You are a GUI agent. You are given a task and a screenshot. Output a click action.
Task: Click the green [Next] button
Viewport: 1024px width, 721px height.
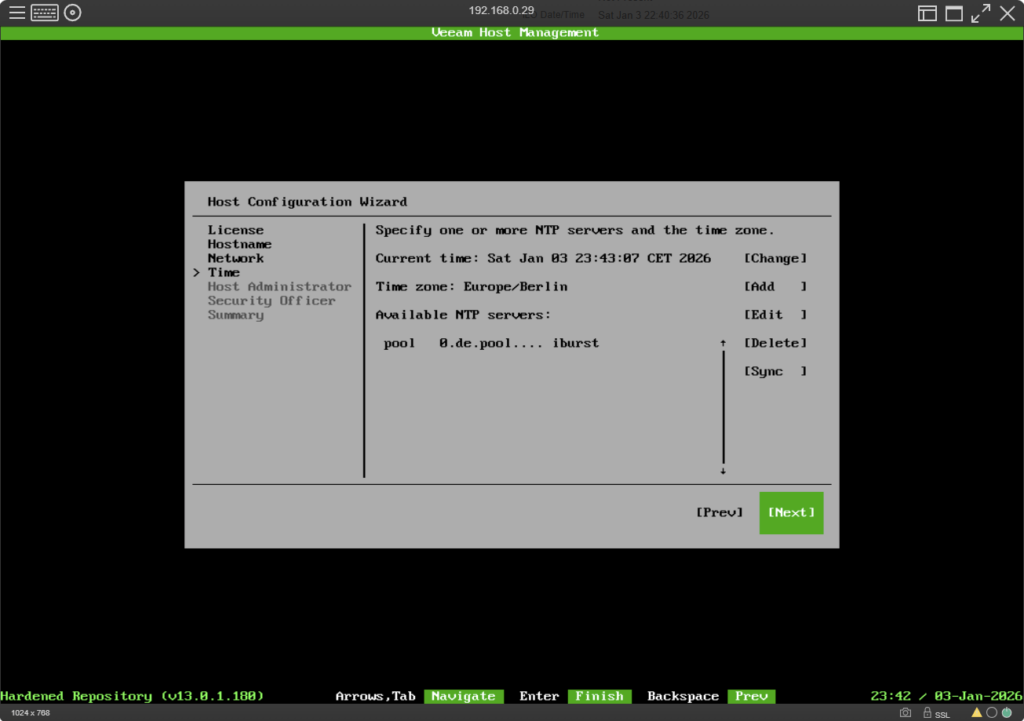[791, 513]
